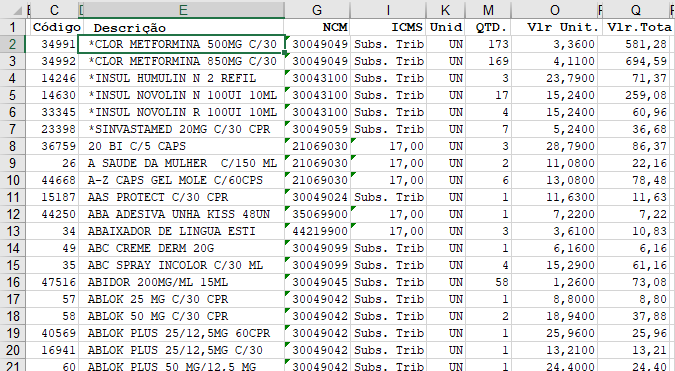
Task: Select row 1 header
Action: pos(12,28)
